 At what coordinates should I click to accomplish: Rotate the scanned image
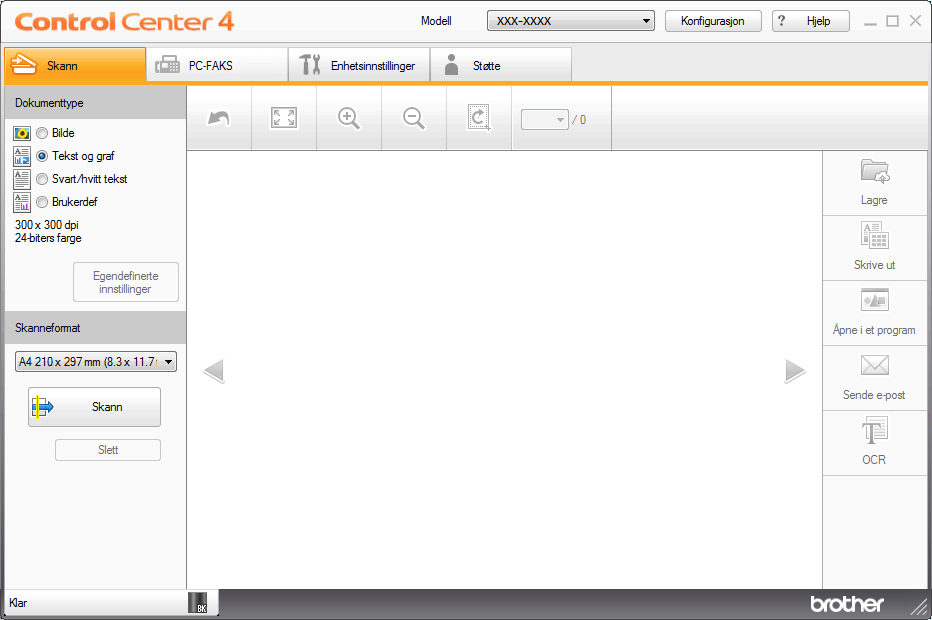[478, 117]
